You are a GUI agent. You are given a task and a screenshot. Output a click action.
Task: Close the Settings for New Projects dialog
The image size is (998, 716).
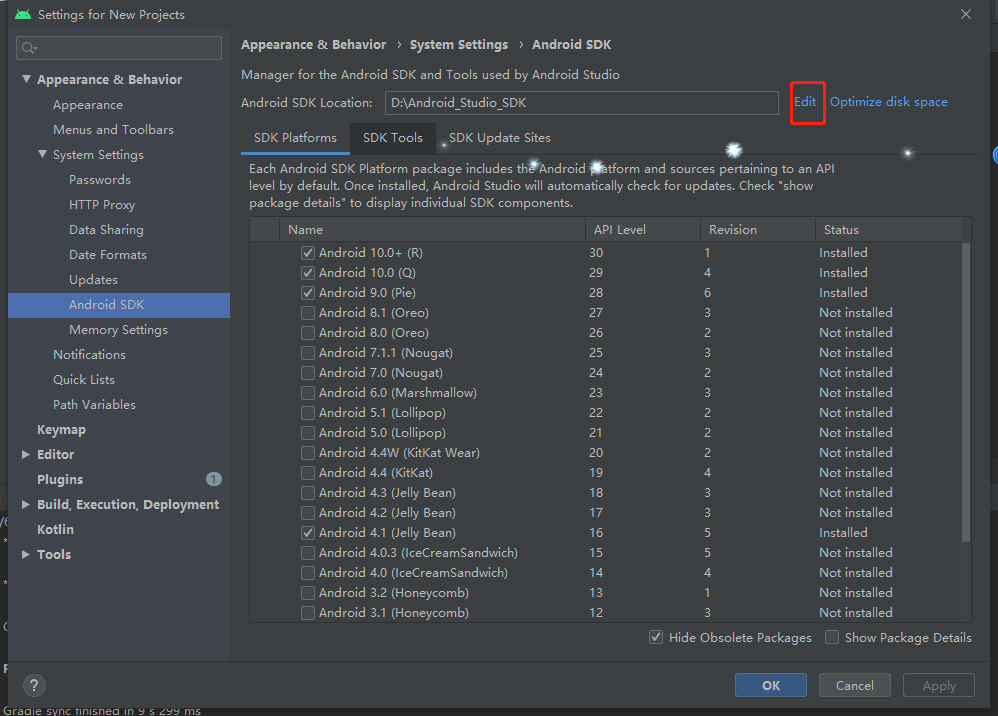pos(966,14)
